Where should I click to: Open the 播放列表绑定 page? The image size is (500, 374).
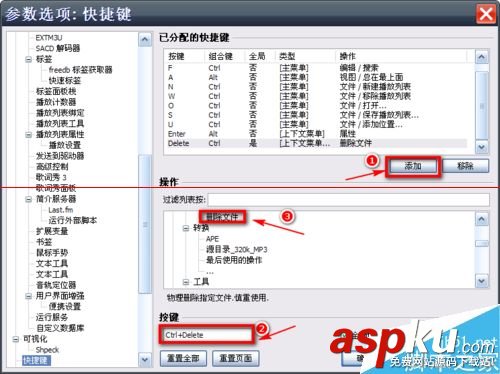tap(60, 113)
